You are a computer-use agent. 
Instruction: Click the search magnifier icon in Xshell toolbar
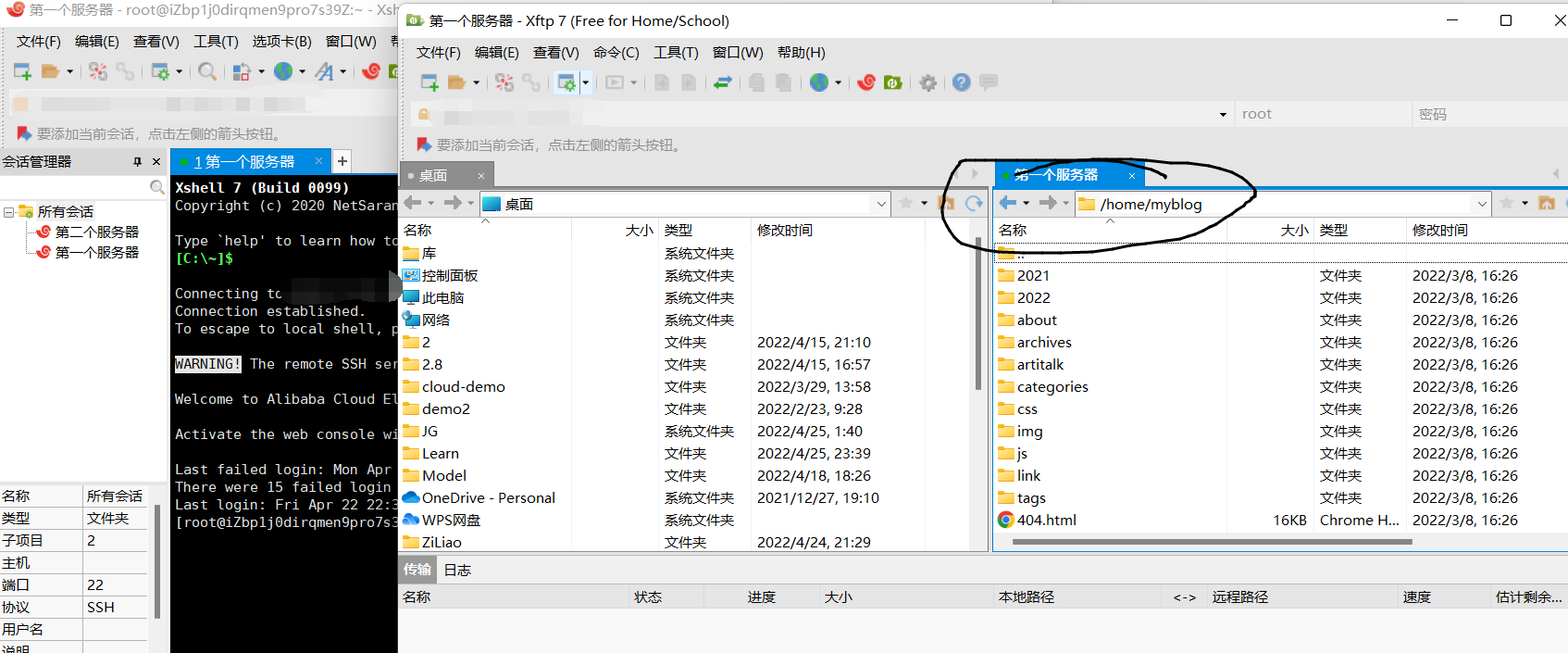tap(208, 71)
